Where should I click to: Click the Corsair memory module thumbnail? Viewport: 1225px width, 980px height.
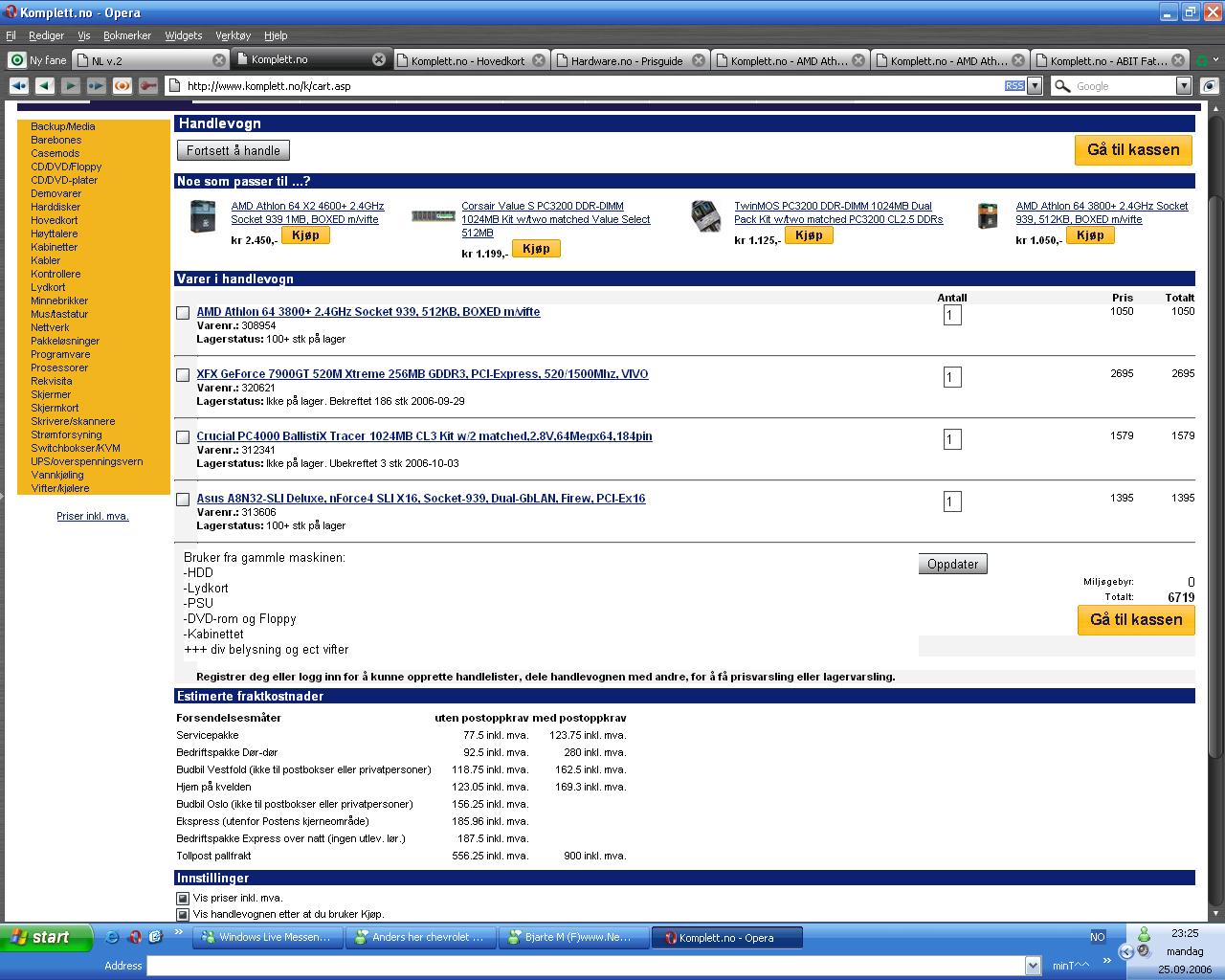pos(433,216)
